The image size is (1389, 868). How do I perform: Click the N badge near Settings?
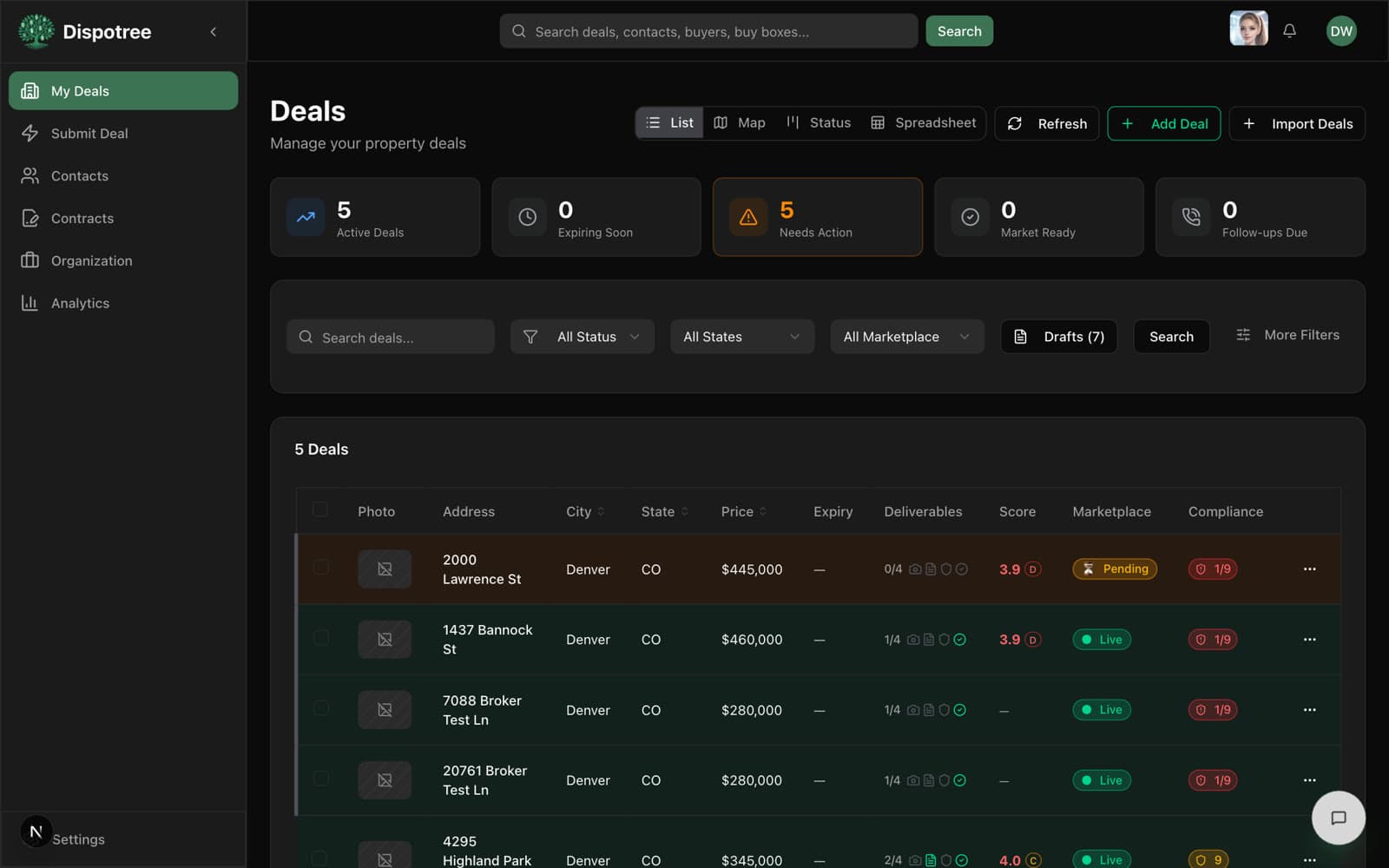(x=36, y=832)
